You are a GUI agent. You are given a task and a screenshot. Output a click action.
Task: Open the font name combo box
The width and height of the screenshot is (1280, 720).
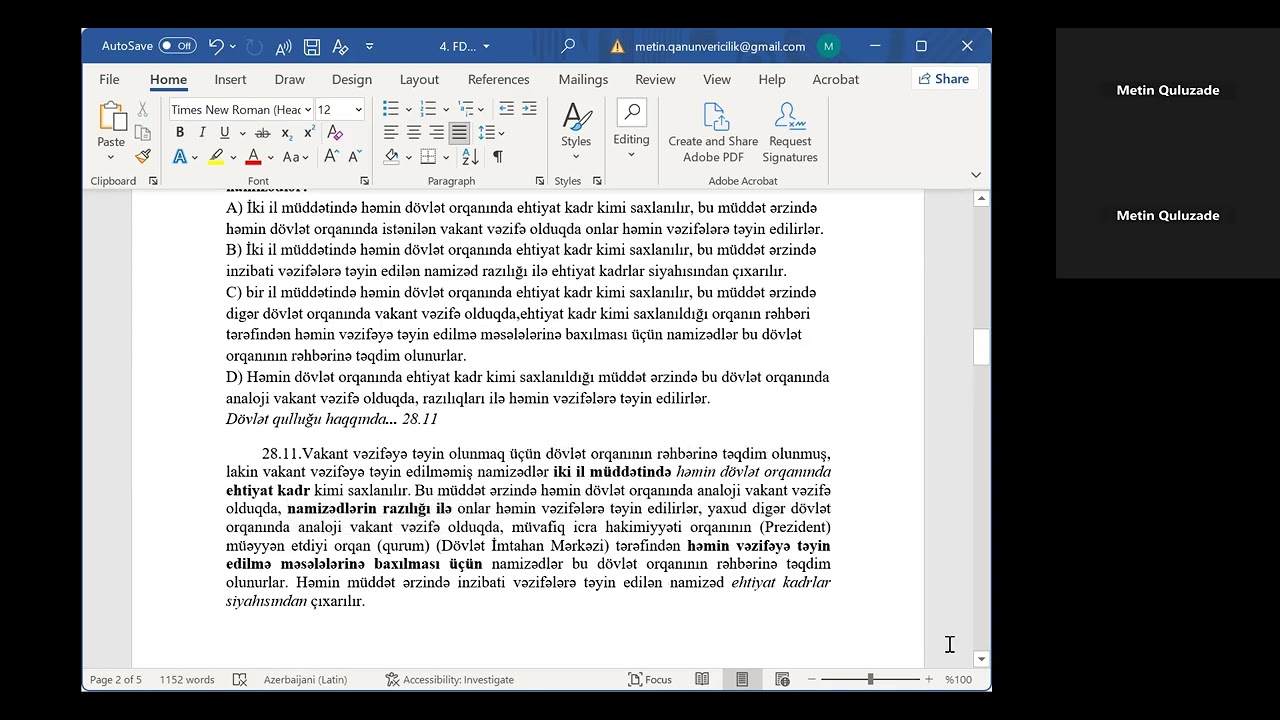tap(241, 110)
